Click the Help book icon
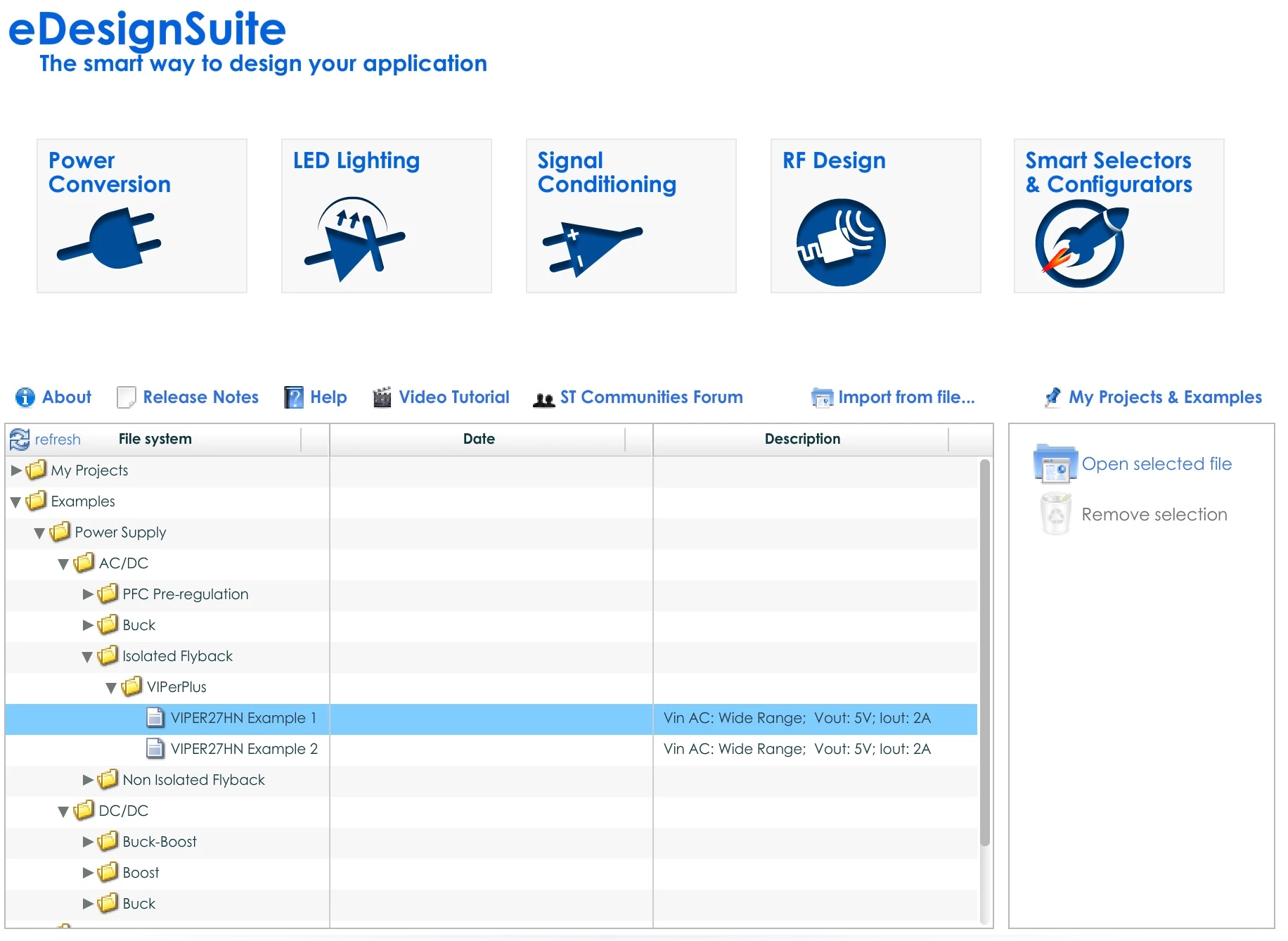The image size is (1288, 941). (x=293, y=397)
